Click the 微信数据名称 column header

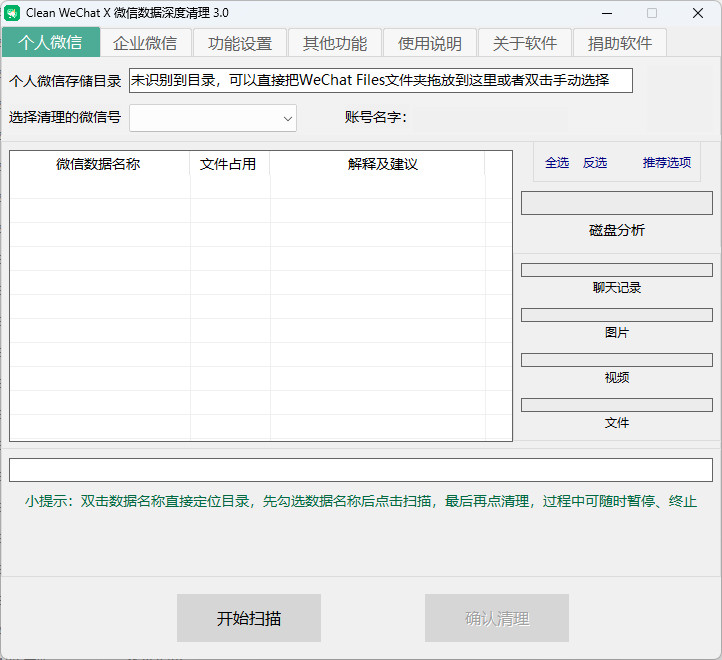pyautogui.click(x=99, y=164)
